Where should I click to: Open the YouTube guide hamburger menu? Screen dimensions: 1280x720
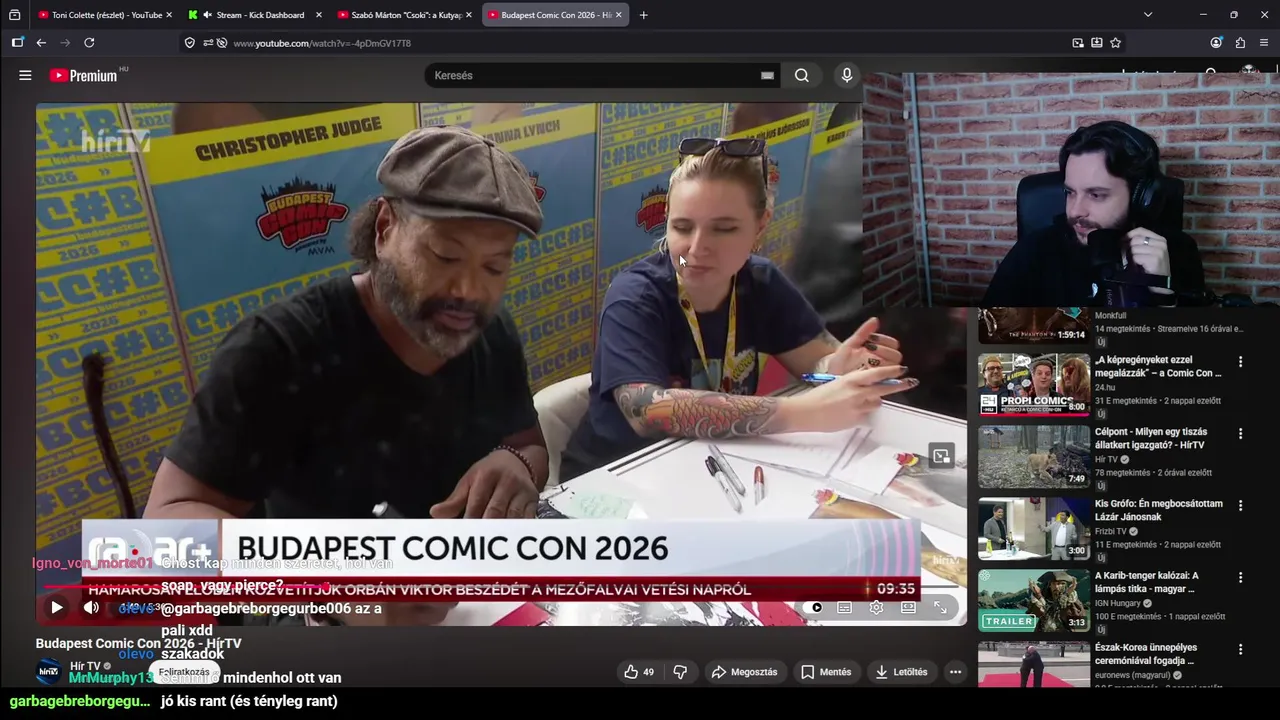[25, 75]
